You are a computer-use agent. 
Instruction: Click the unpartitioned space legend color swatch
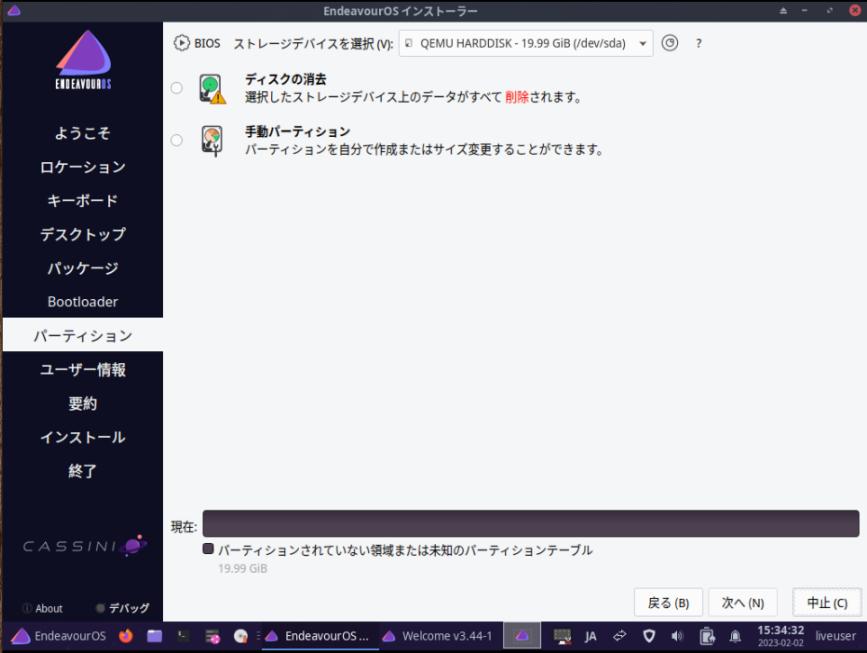pos(208,548)
